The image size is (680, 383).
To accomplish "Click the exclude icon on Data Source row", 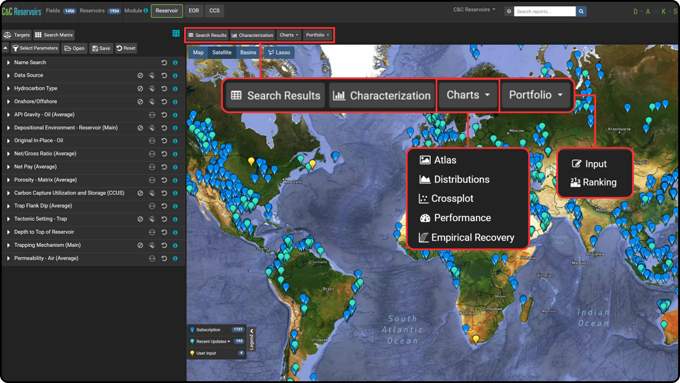I will pyautogui.click(x=140, y=75).
